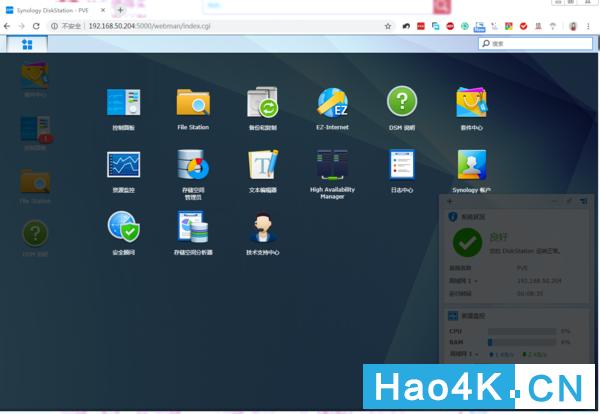The width and height of the screenshot is (600, 414).
Task: Reload the page in the browser
Action: [36, 26]
